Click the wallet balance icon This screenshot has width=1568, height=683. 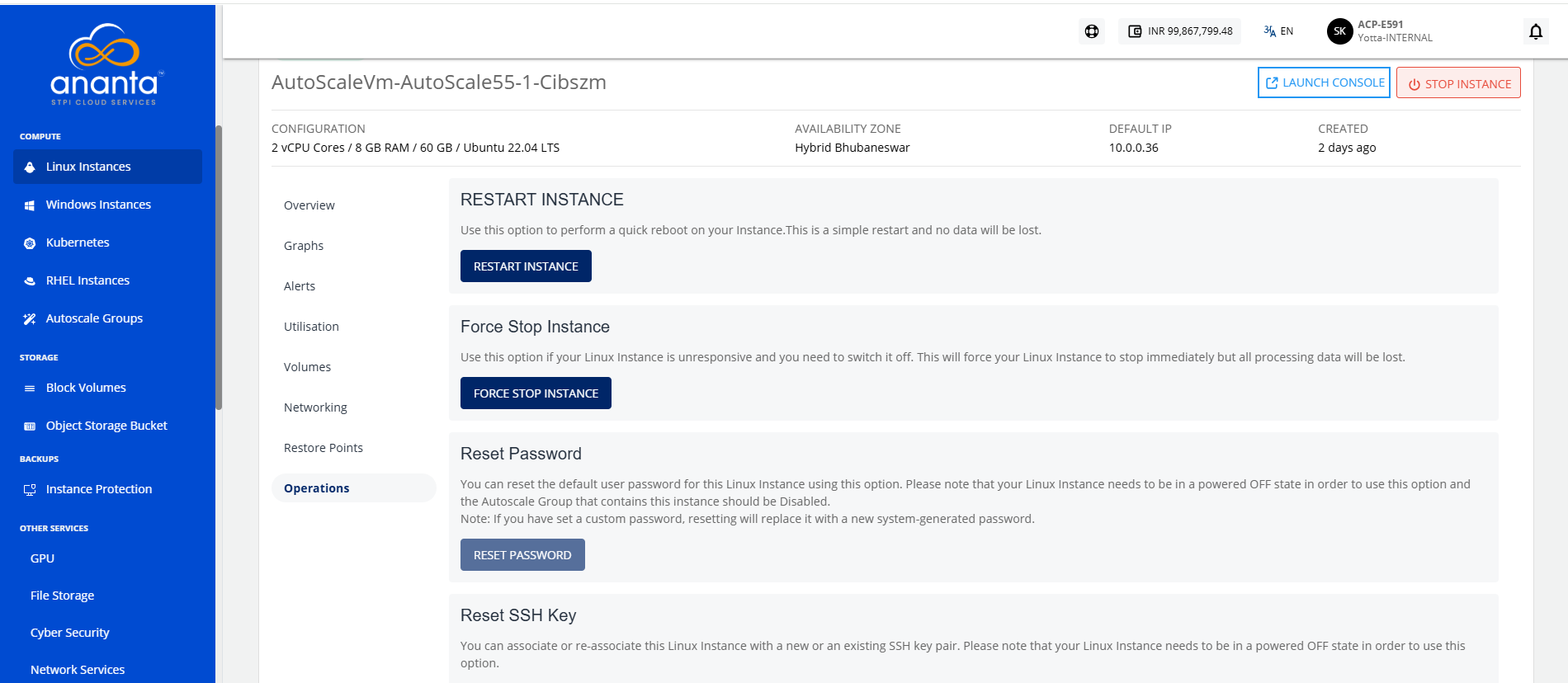point(1135,31)
